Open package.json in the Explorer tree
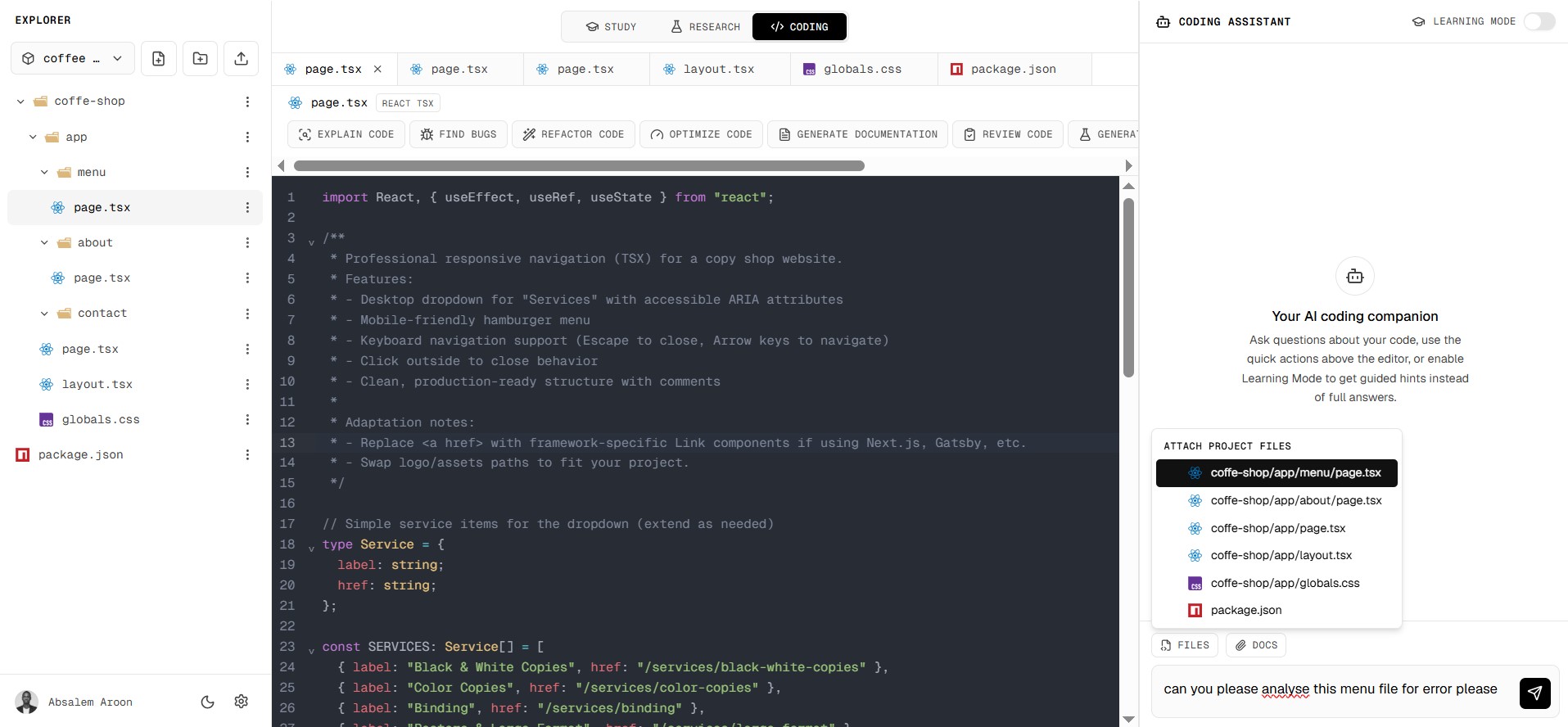This screenshot has width=1568, height=727. click(135, 454)
